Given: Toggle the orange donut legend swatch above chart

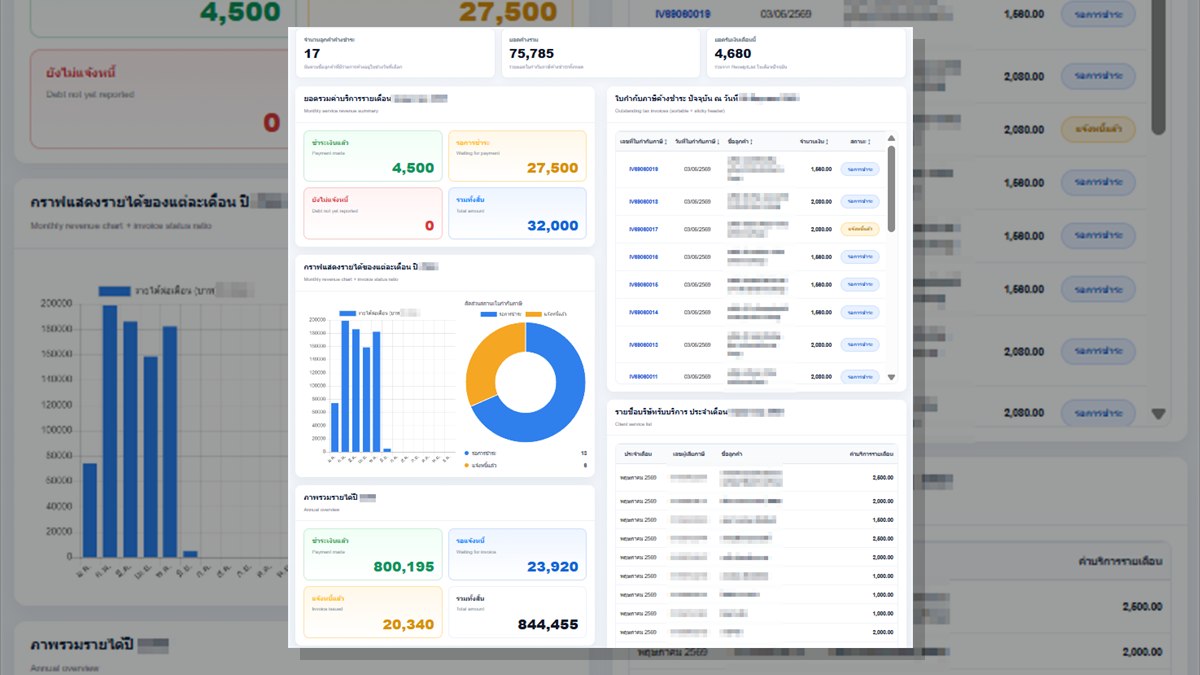Looking at the screenshot, I should 533,314.
